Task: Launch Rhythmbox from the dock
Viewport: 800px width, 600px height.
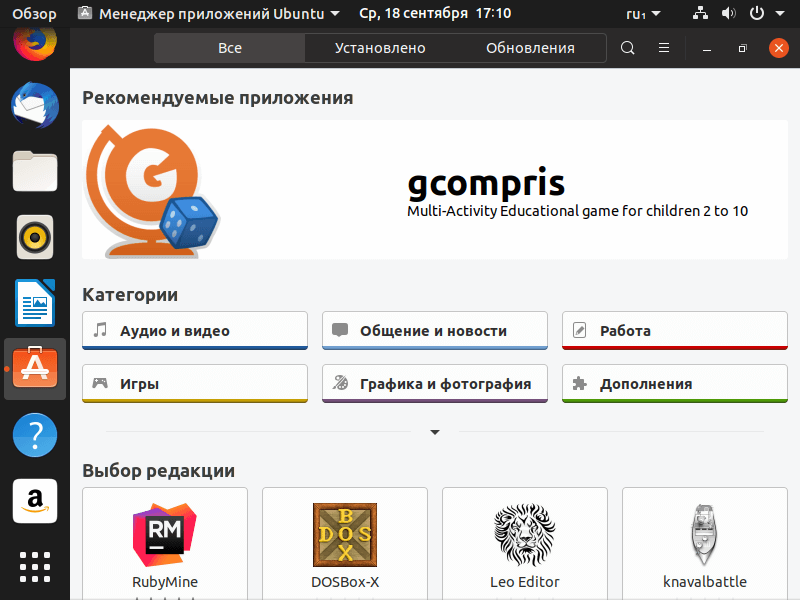Action: [35, 237]
